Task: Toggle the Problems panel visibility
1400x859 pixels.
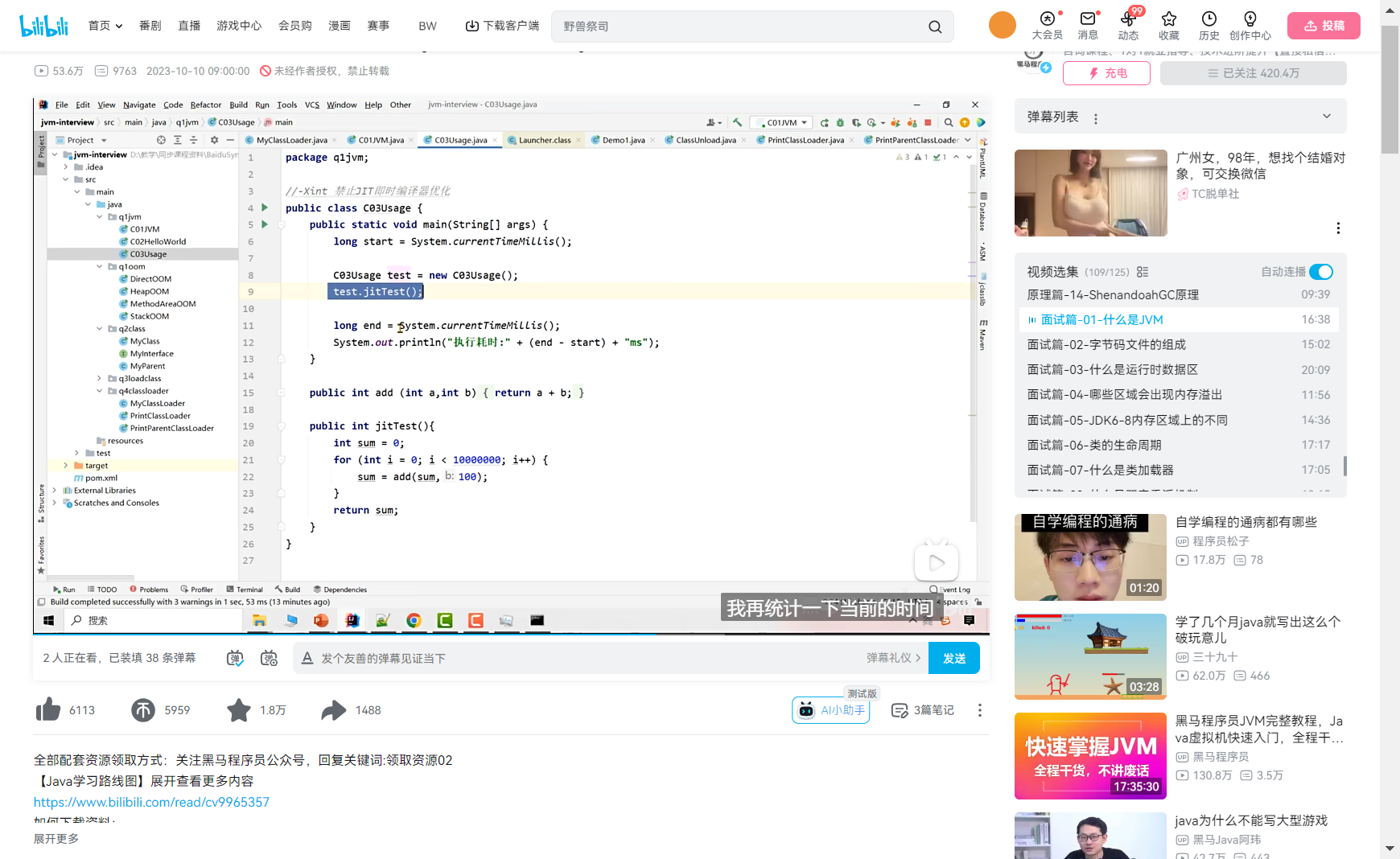Action: 149,589
